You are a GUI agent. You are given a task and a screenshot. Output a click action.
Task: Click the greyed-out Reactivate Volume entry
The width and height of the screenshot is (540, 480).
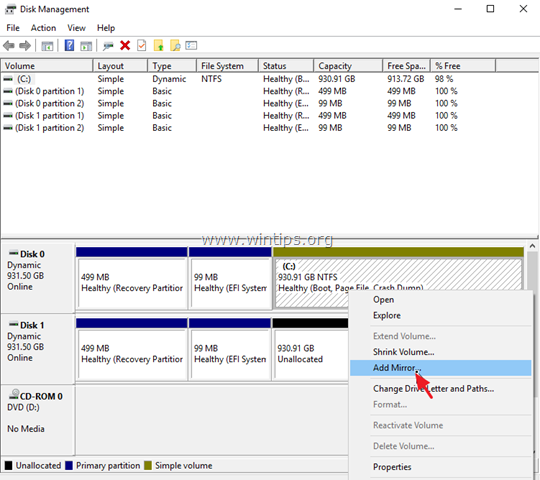(x=440, y=425)
